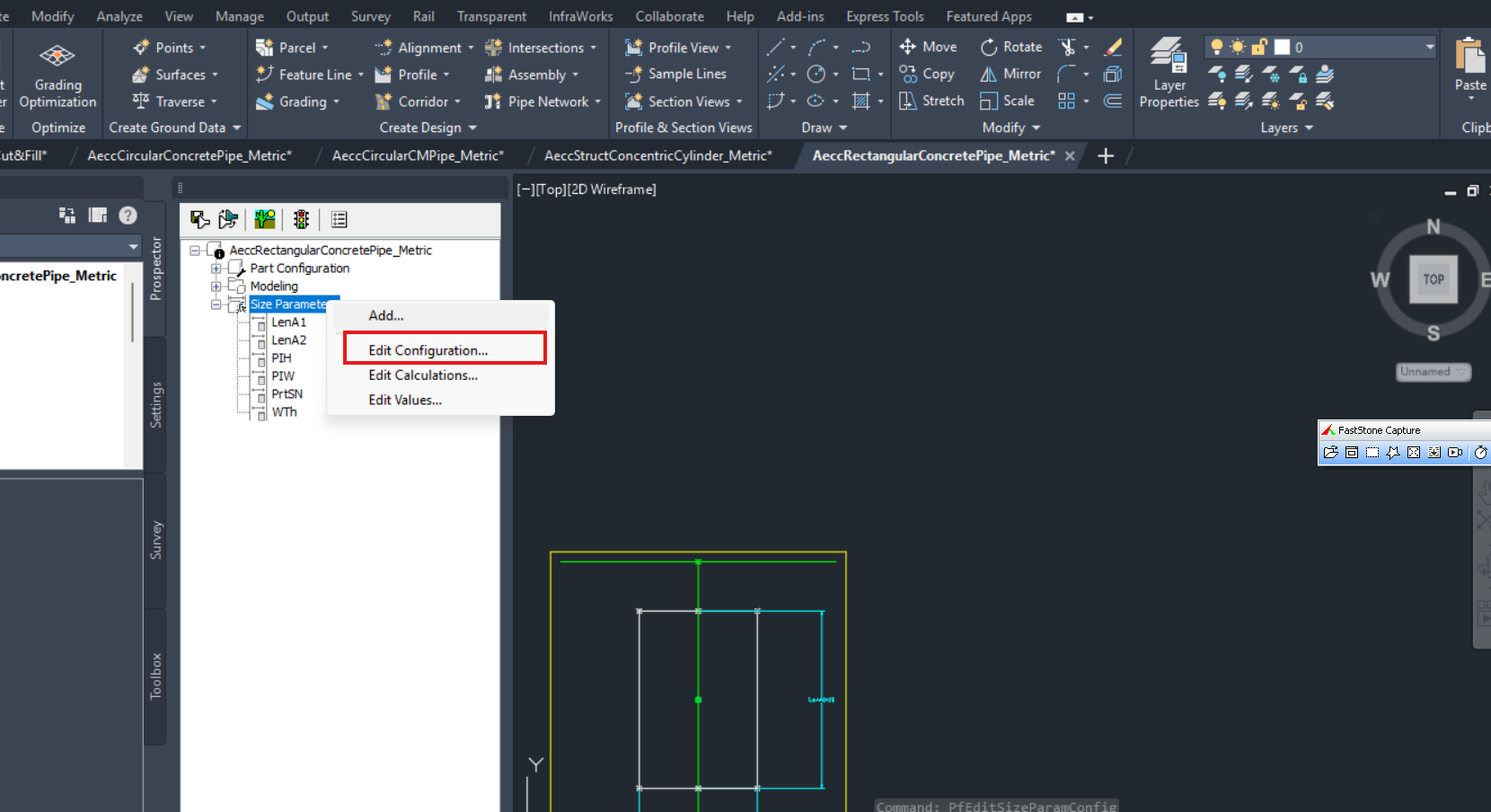This screenshot has height=812, width=1491.
Task: Select the WTh size parameter
Action: coord(284,412)
